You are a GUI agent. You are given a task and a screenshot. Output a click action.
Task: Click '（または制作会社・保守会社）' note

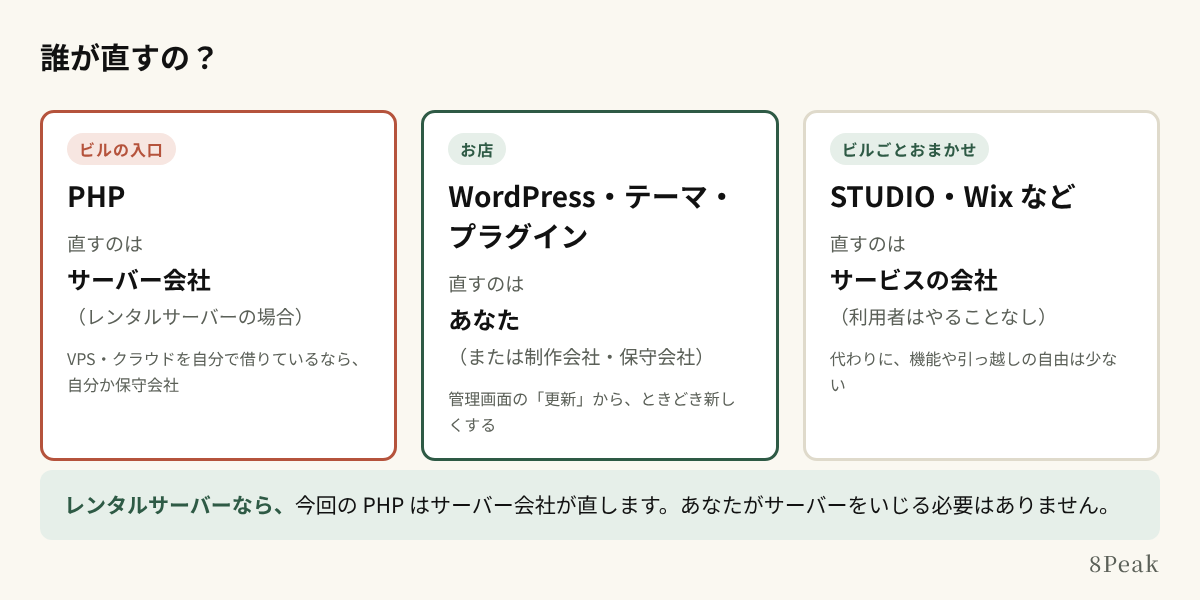click(580, 357)
